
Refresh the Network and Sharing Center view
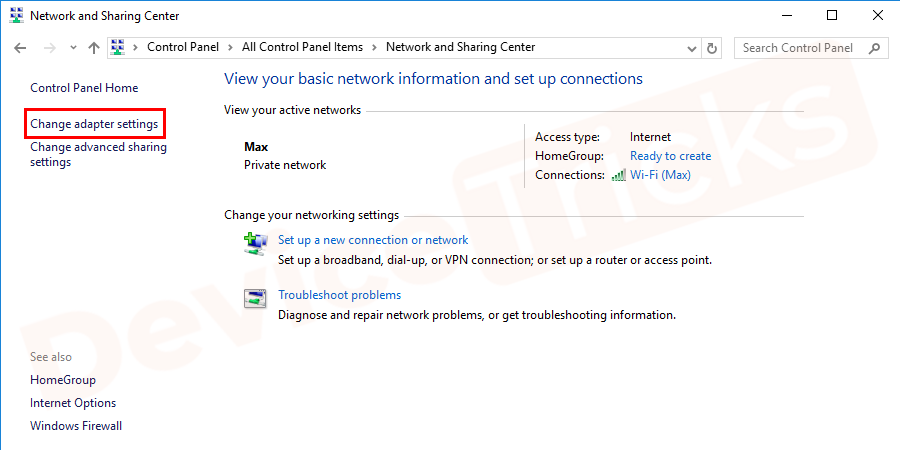[x=712, y=48]
